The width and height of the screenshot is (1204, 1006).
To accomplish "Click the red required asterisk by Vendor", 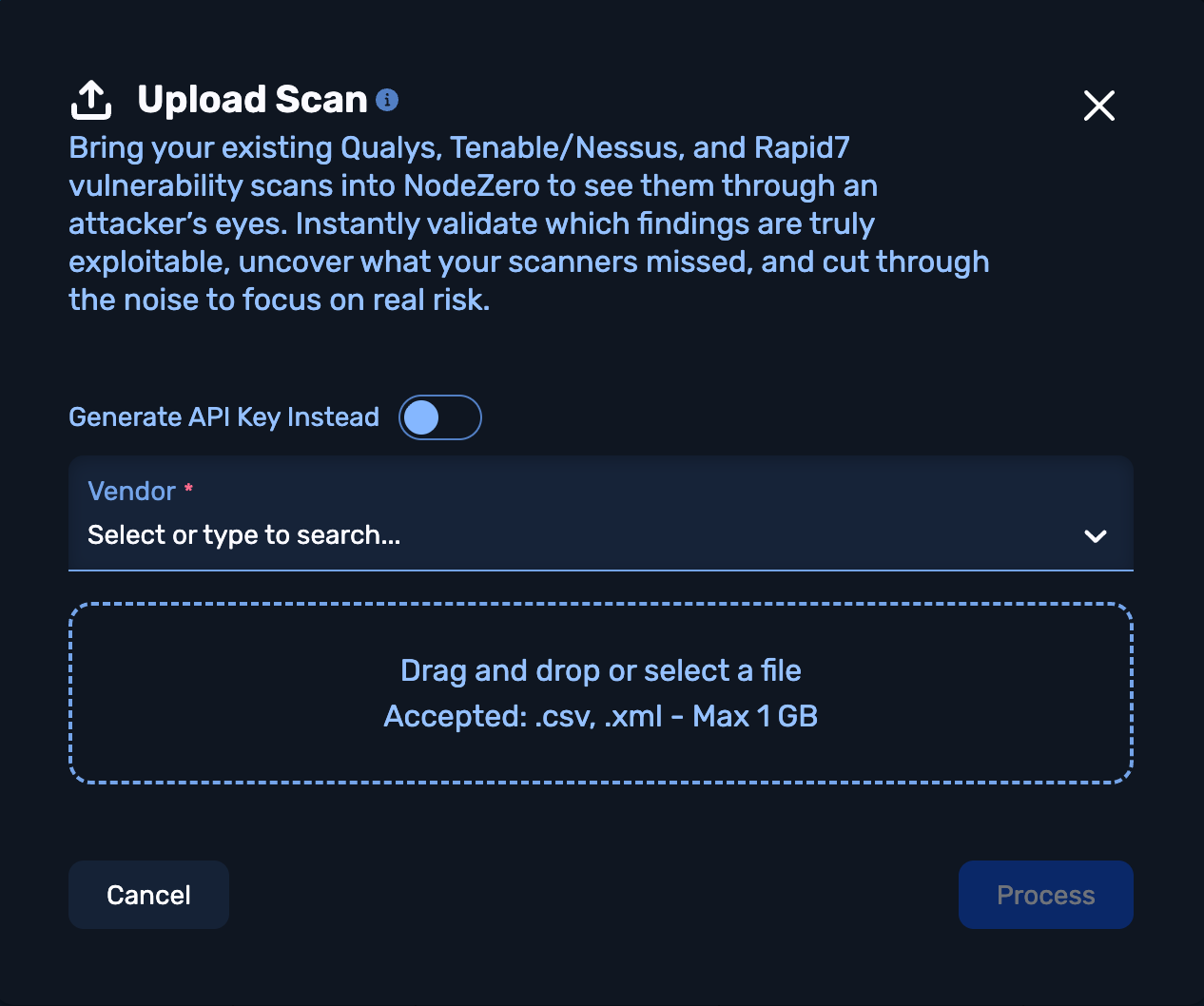I will (x=188, y=488).
